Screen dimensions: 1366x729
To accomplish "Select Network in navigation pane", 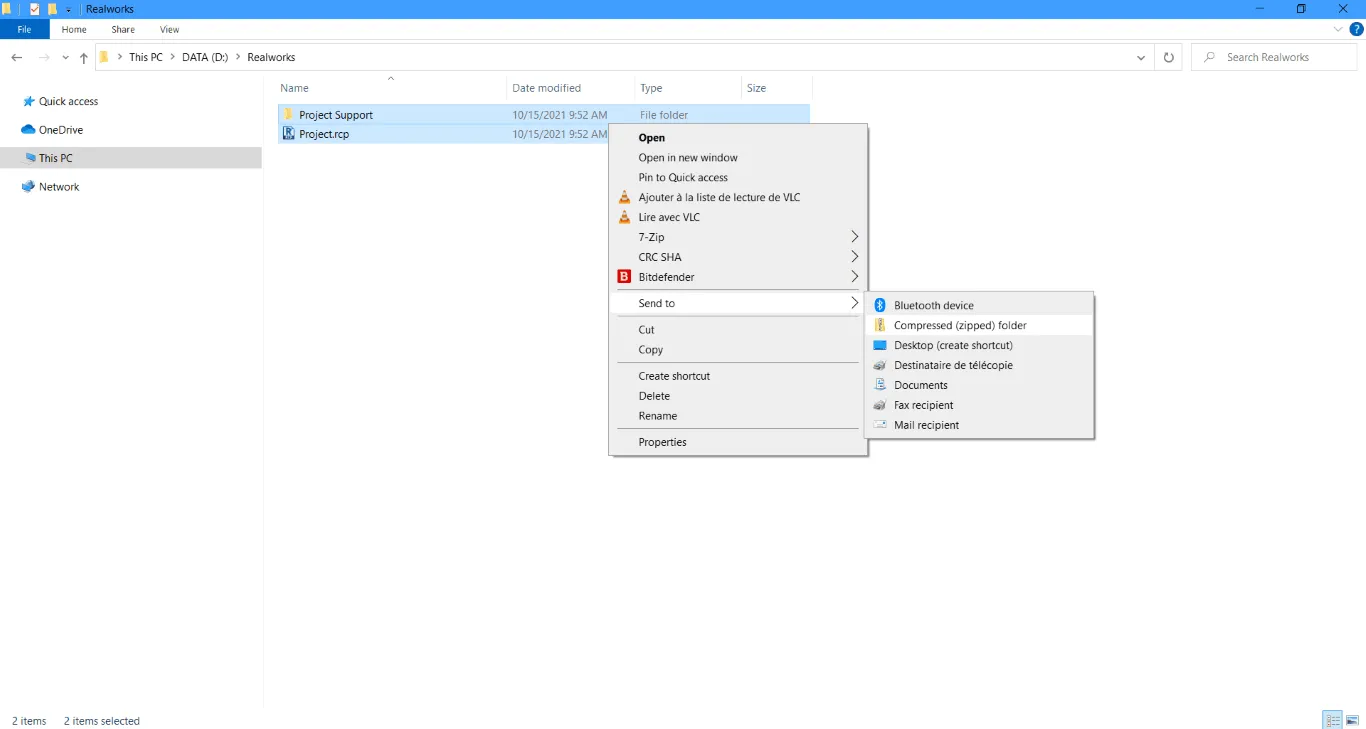I will [59, 187].
